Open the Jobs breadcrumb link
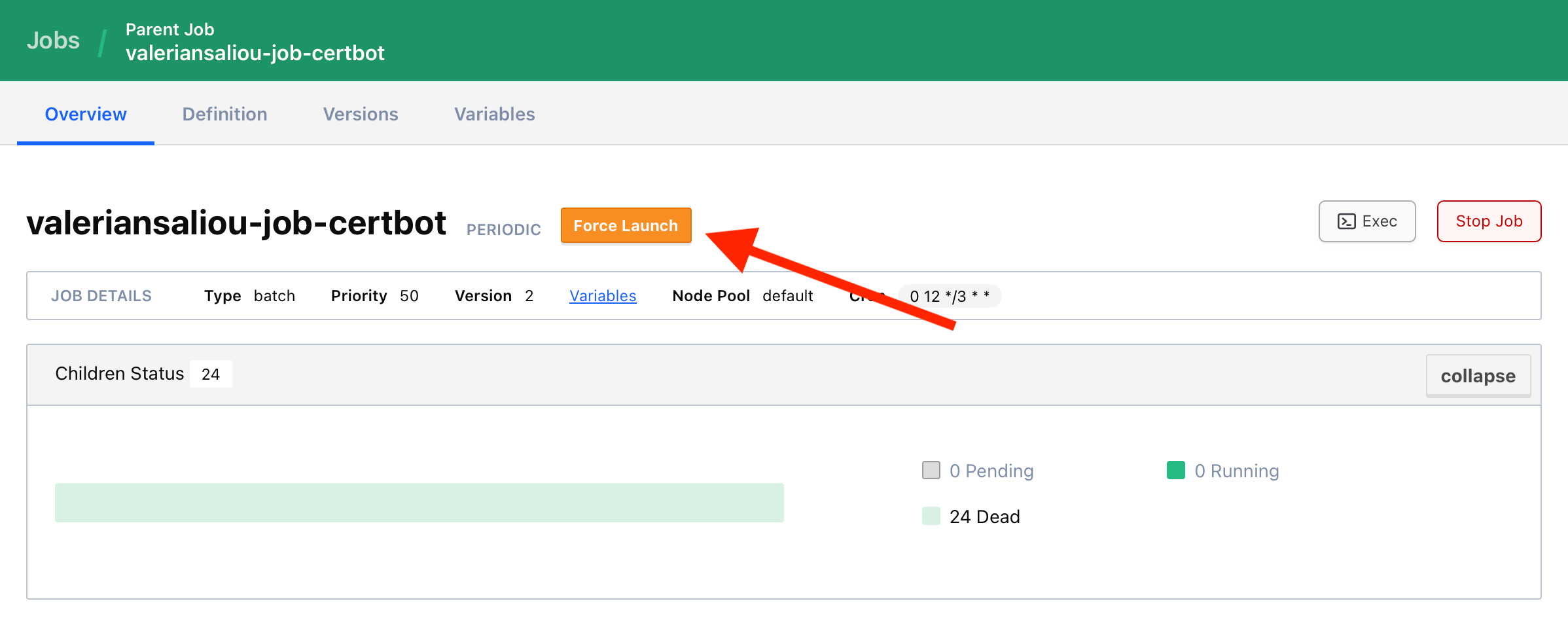 [x=53, y=40]
